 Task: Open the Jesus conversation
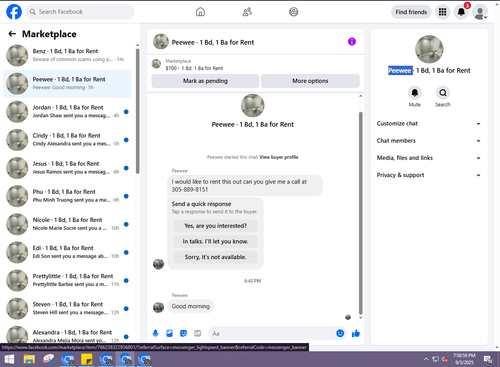(67, 168)
